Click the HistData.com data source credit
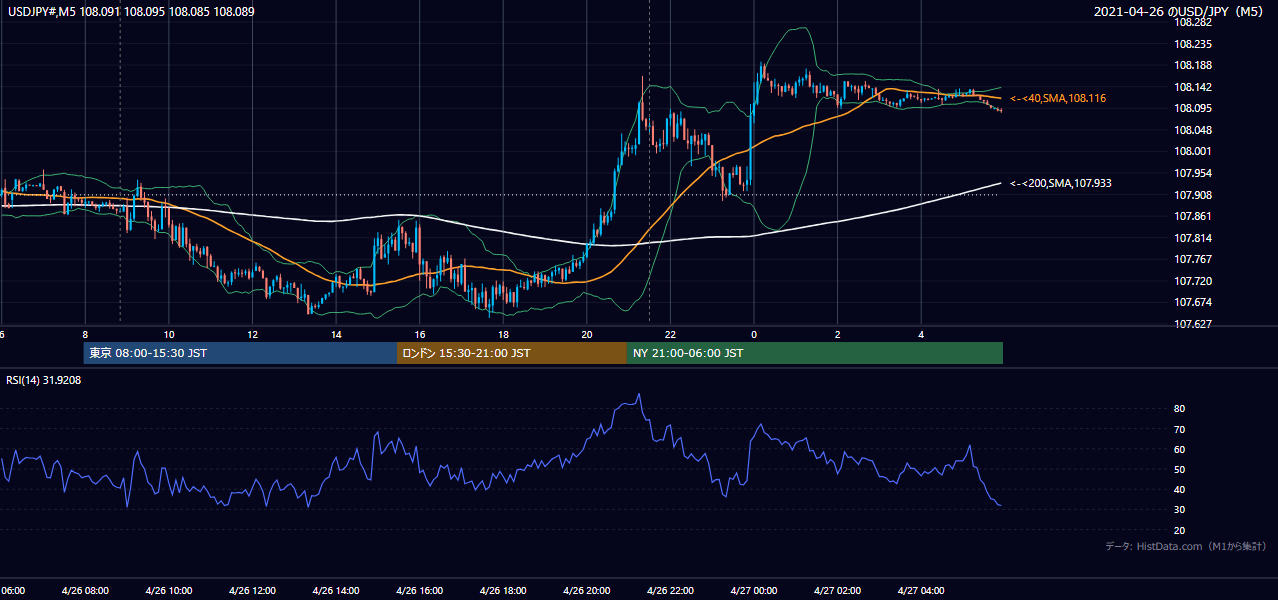Image resolution: width=1278 pixels, height=600 pixels. pyautogui.click(x=1186, y=546)
